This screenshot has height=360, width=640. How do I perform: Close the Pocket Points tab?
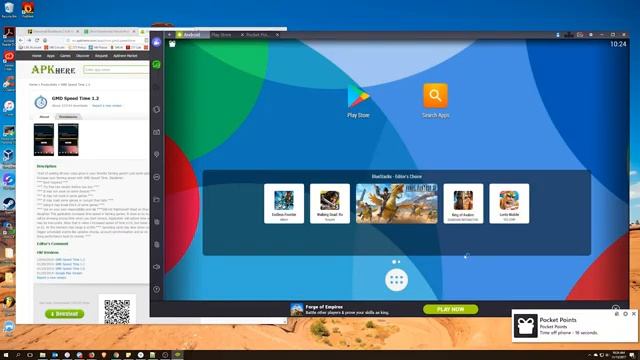[x=277, y=35]
